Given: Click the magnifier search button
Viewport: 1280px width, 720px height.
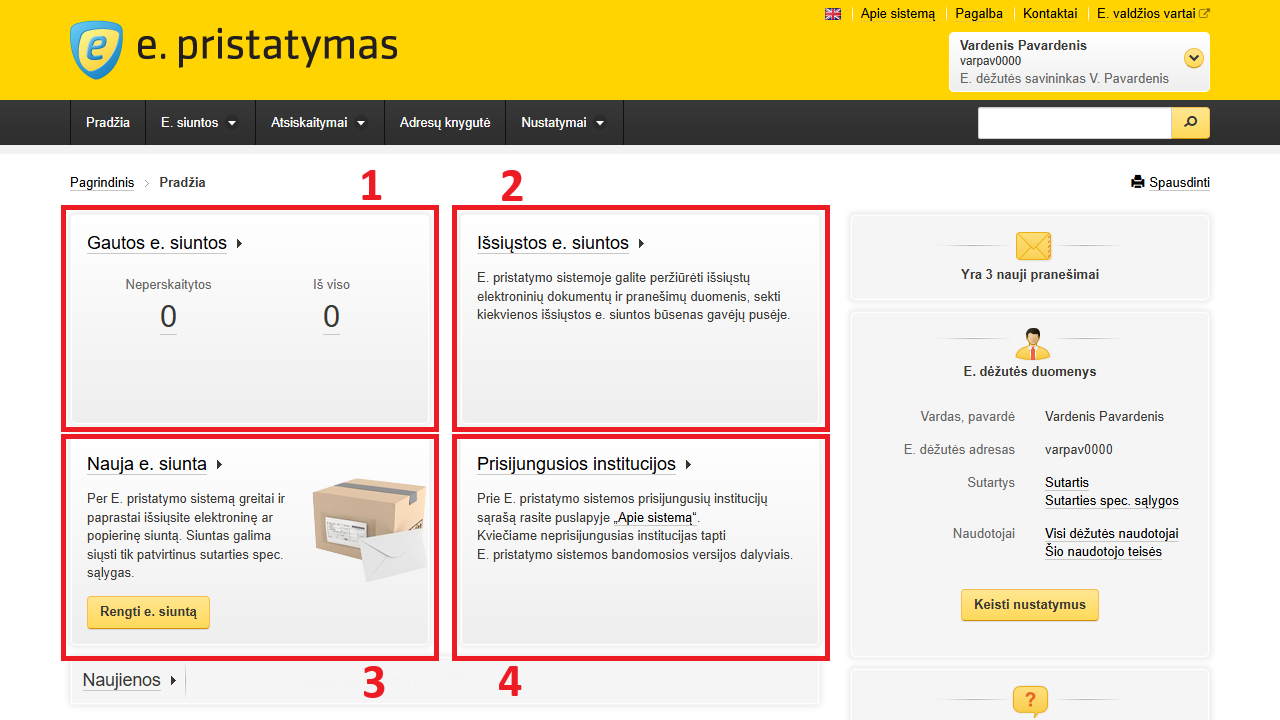Looking at the screenshot, I should [1190, 122].
